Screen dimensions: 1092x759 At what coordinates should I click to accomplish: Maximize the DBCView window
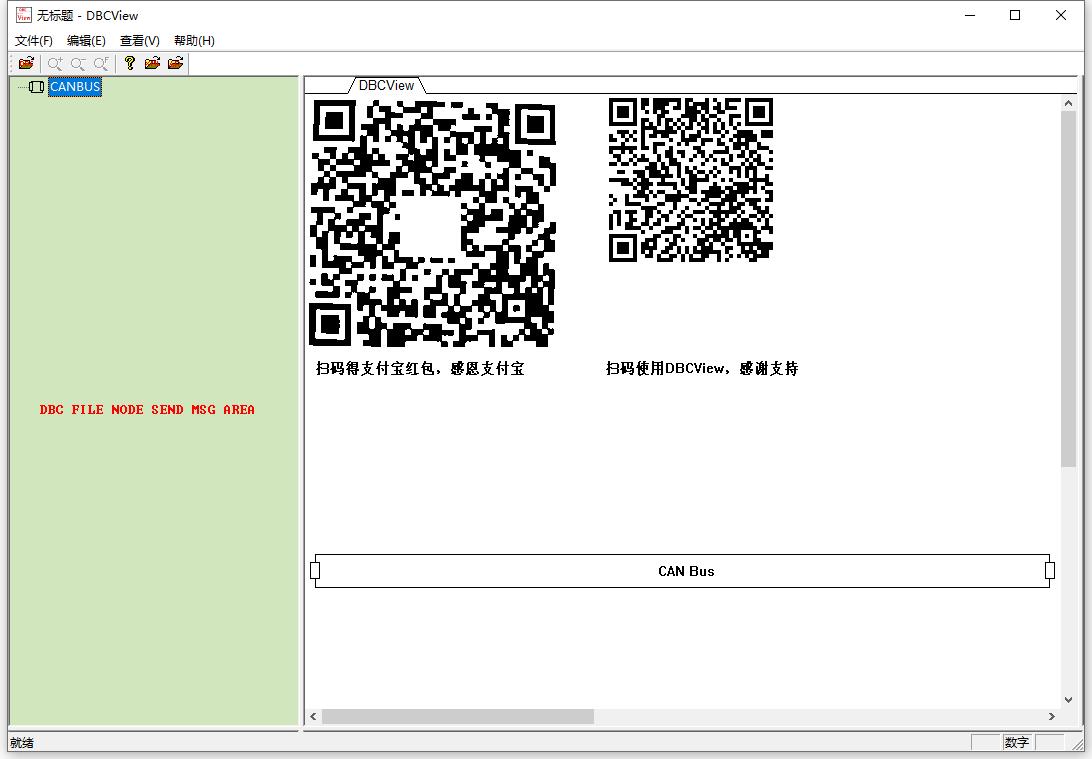pyautogui.click(x=1015, y=15)
